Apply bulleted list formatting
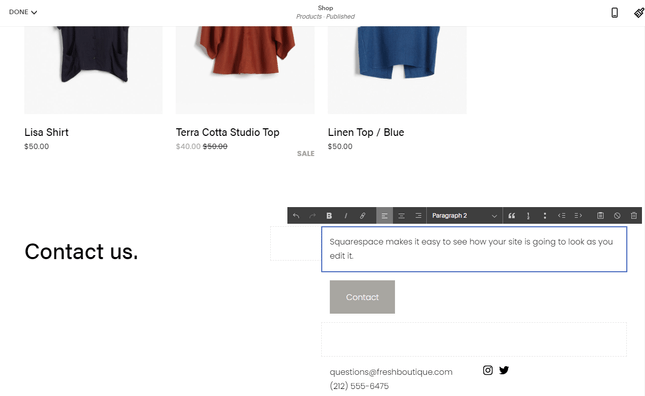Image resolution: width=645 pixels, height=396 pixels. 545,215
